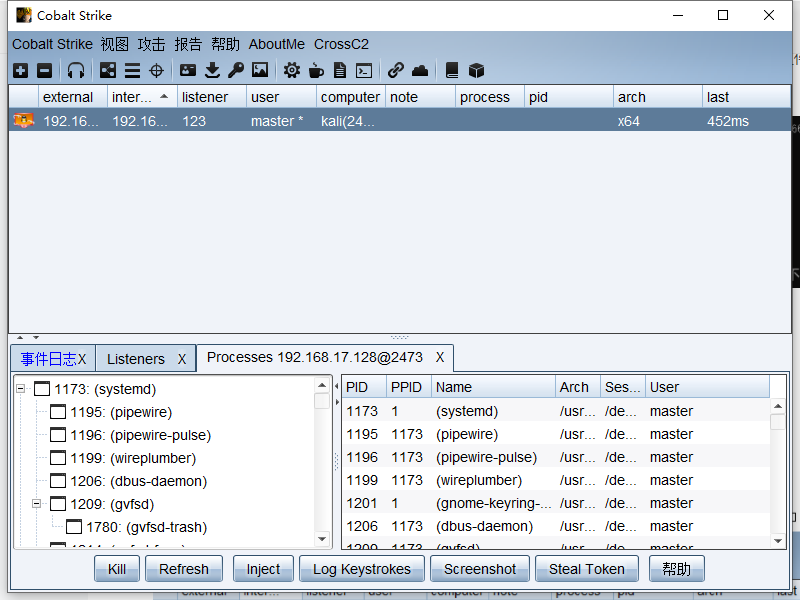Image resolution: width=800 pixels, height=600 pixels.
Task: Open keystrokes key icon
Action: (x=236, y=70)
